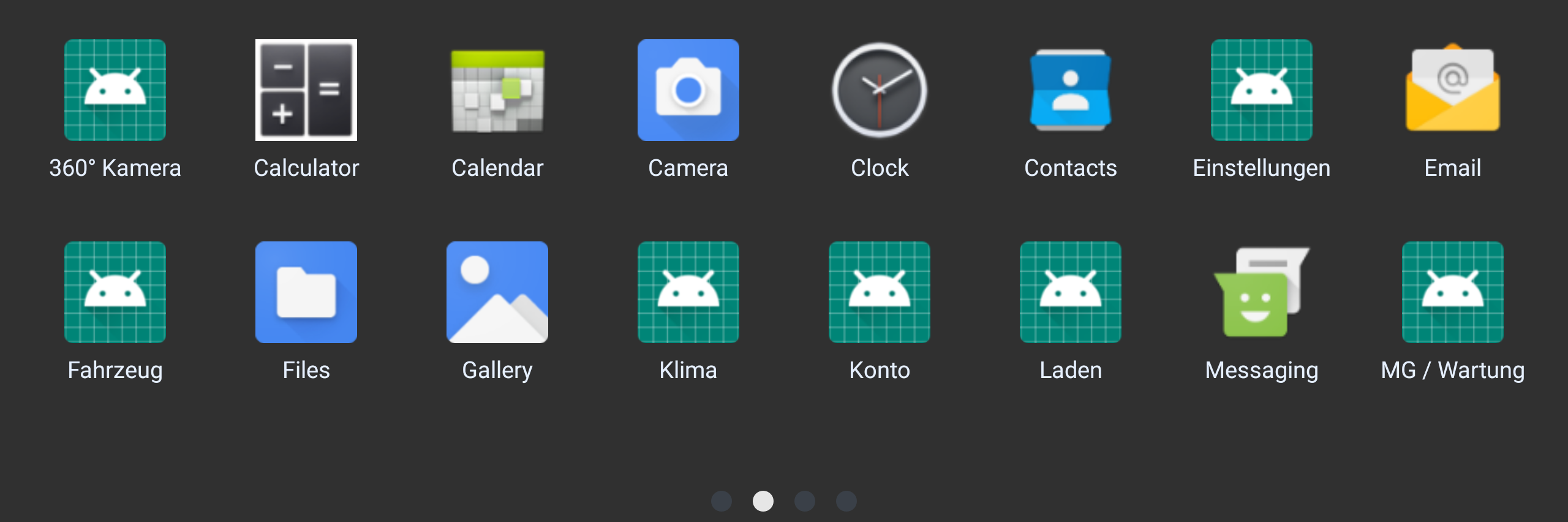Screen dimensions: 1568x522
Task: Open the Calendar app icon
Action: pos(497,91)
